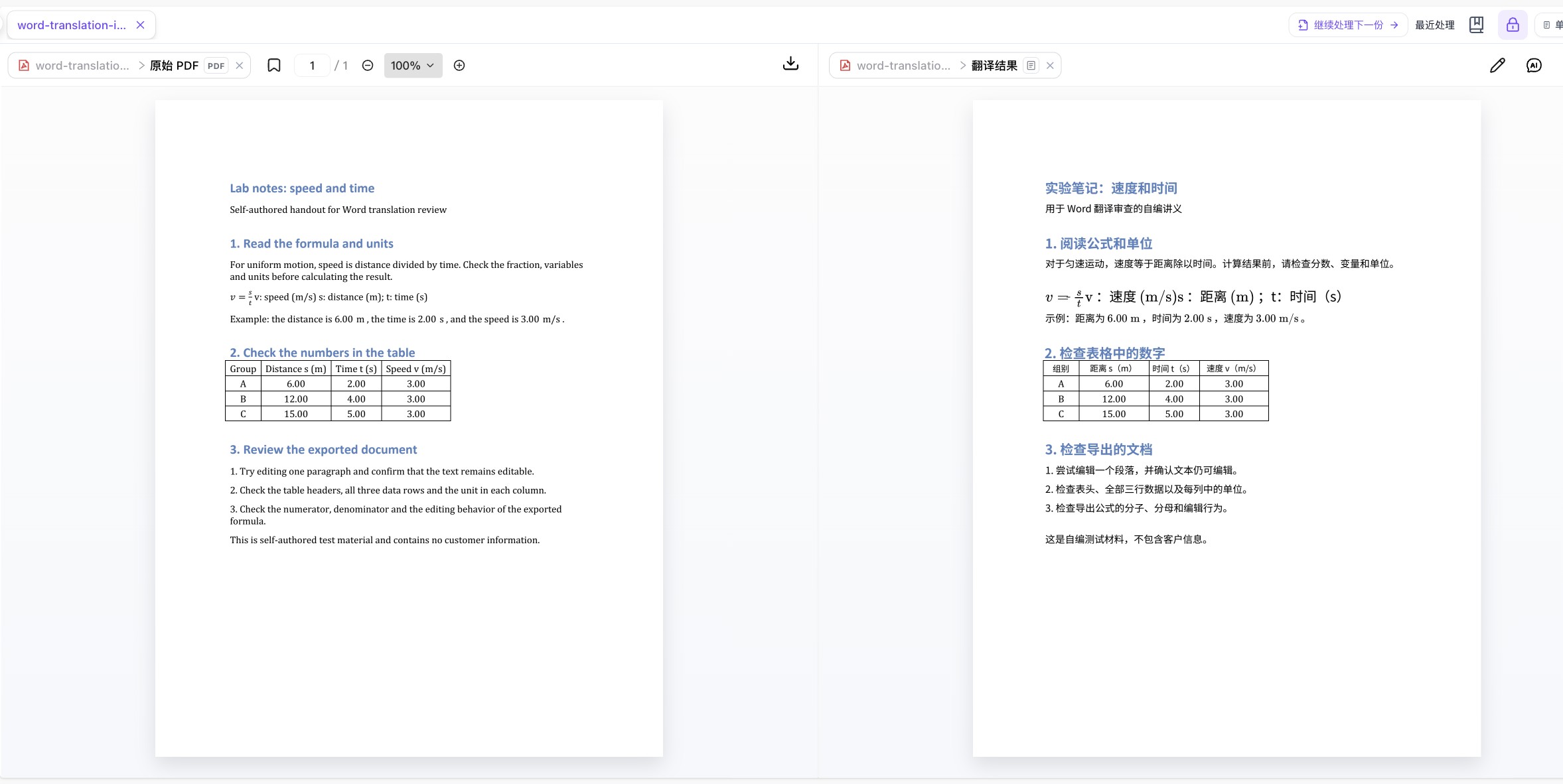Click document icon beside 翻译结果
This screenshot has width=1563, height=784.
click(1031, 66)
